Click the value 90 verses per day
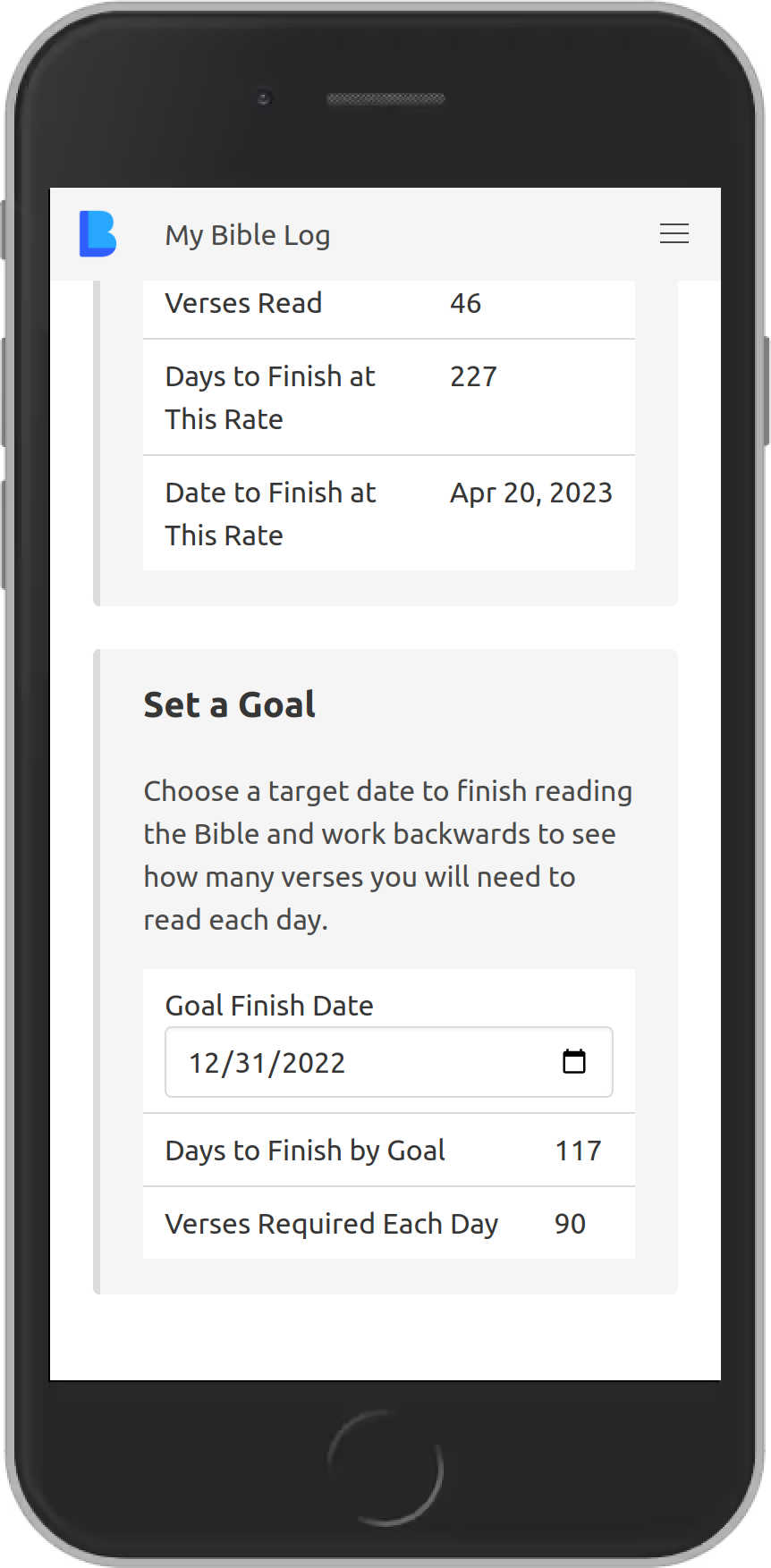The image size is (771, 1568). (570, 1223)
